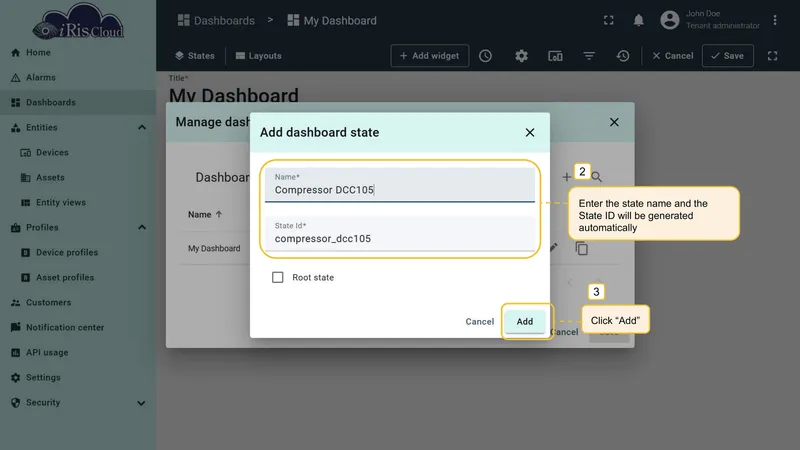
Task: Open the entity aliases icon
Action: click(x=555, y=56)
